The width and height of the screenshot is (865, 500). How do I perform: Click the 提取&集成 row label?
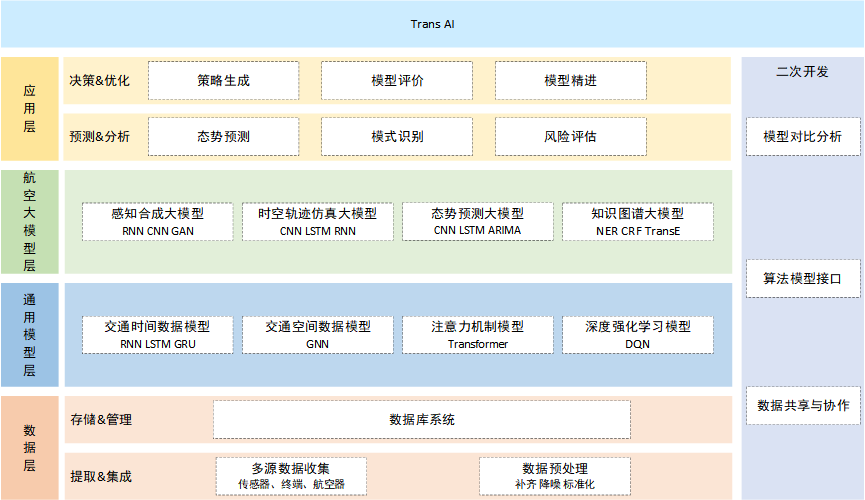[101, 476]
